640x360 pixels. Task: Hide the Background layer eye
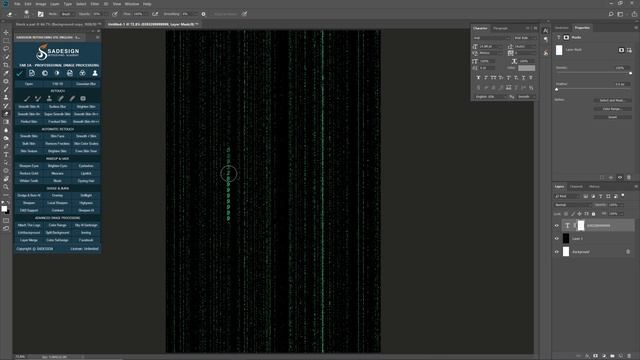pos(556,252)
